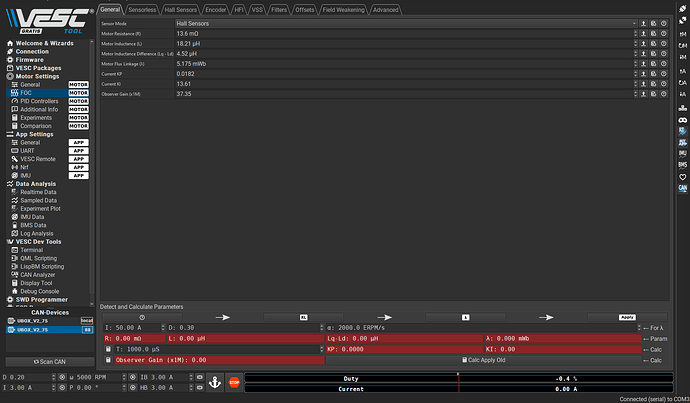Click the RL measurement button
Viewport: 690px width, 403px height.
[x=303, y=316]
